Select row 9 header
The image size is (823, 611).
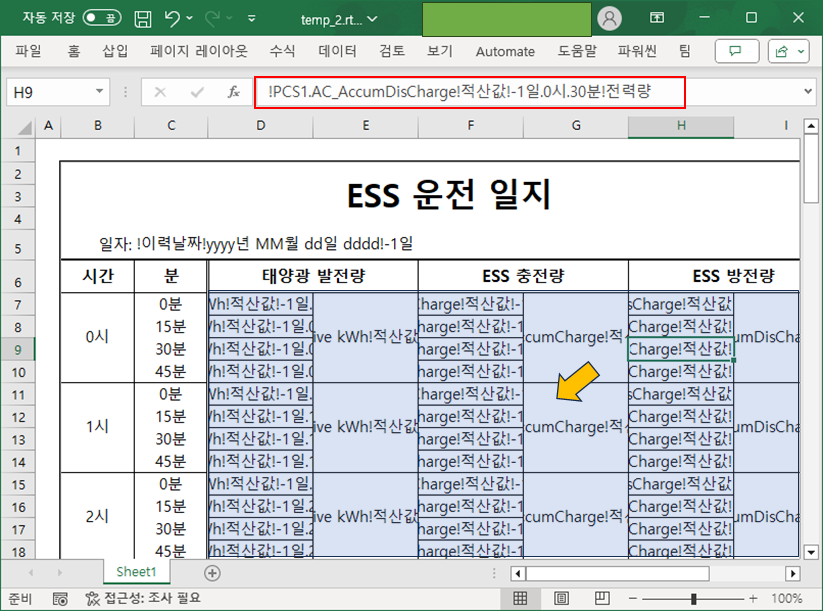(18, 350)
